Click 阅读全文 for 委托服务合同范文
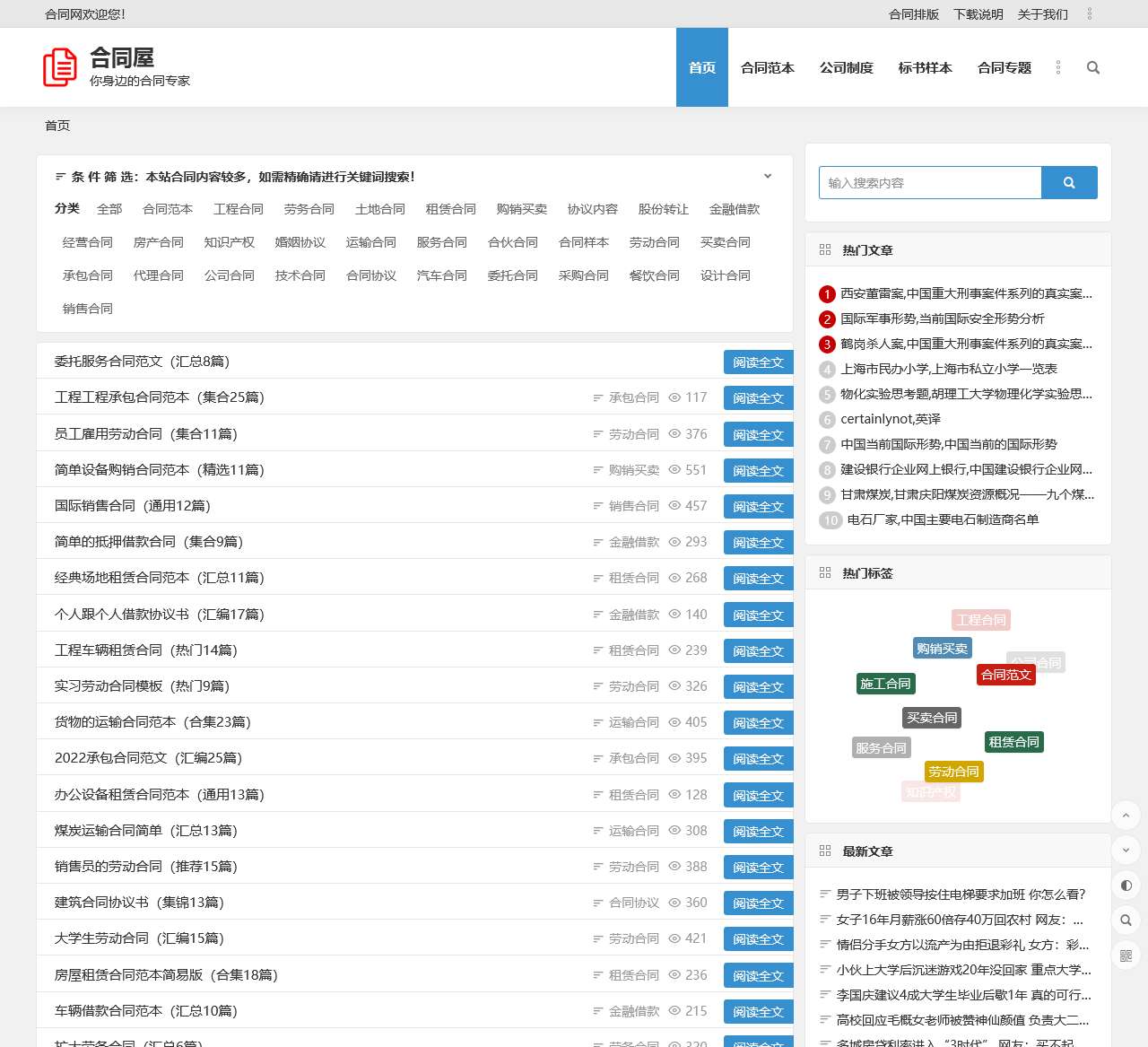The height and width of the screenshot is (1047, 1148). (x=758, y=362)
